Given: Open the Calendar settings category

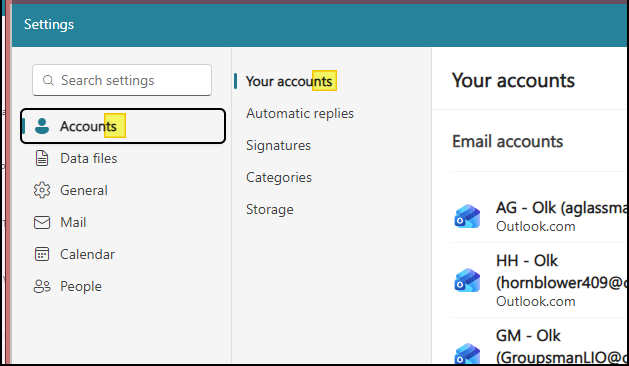Looking at the screenshot, I should pyautogui.click(x=123, y=254).
